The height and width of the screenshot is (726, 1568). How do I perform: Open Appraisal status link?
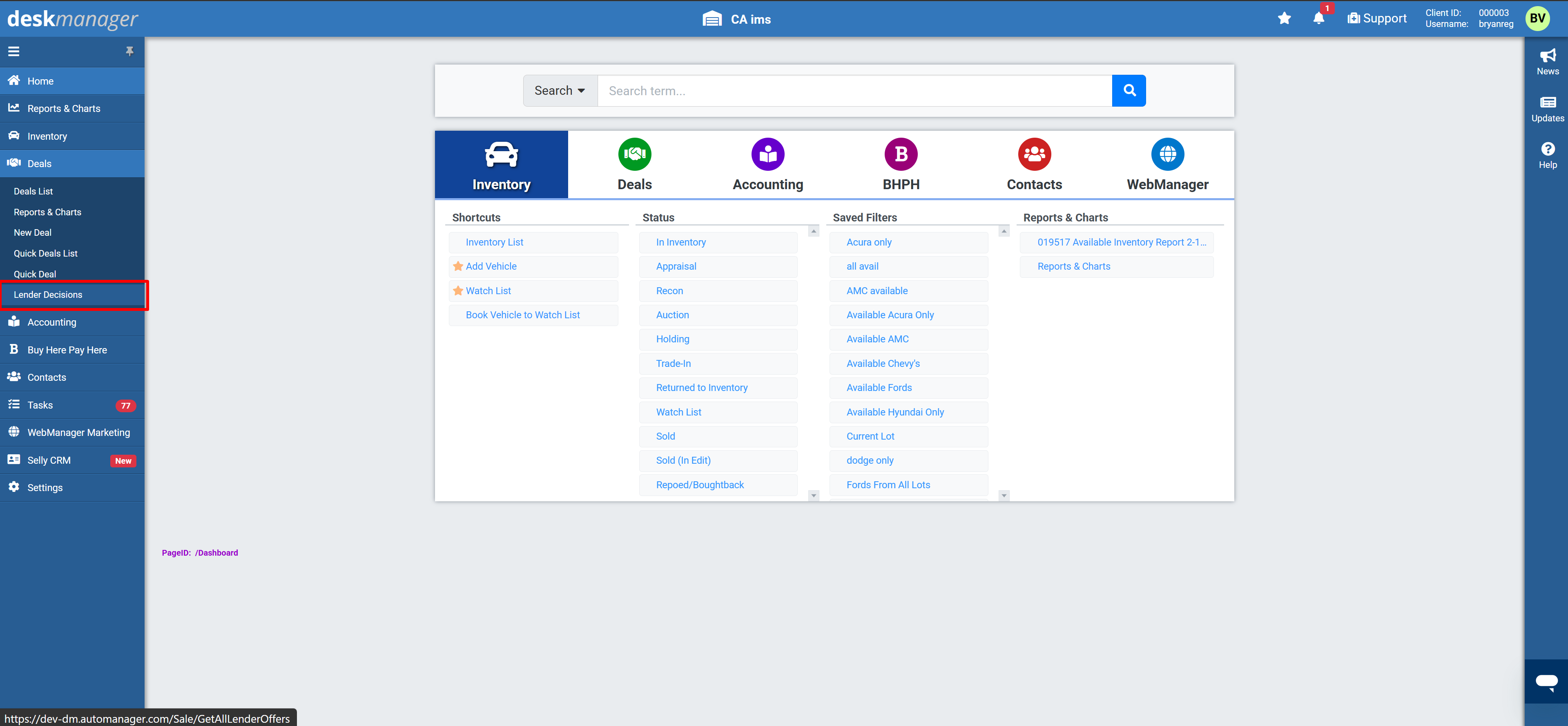coord(718,266)
